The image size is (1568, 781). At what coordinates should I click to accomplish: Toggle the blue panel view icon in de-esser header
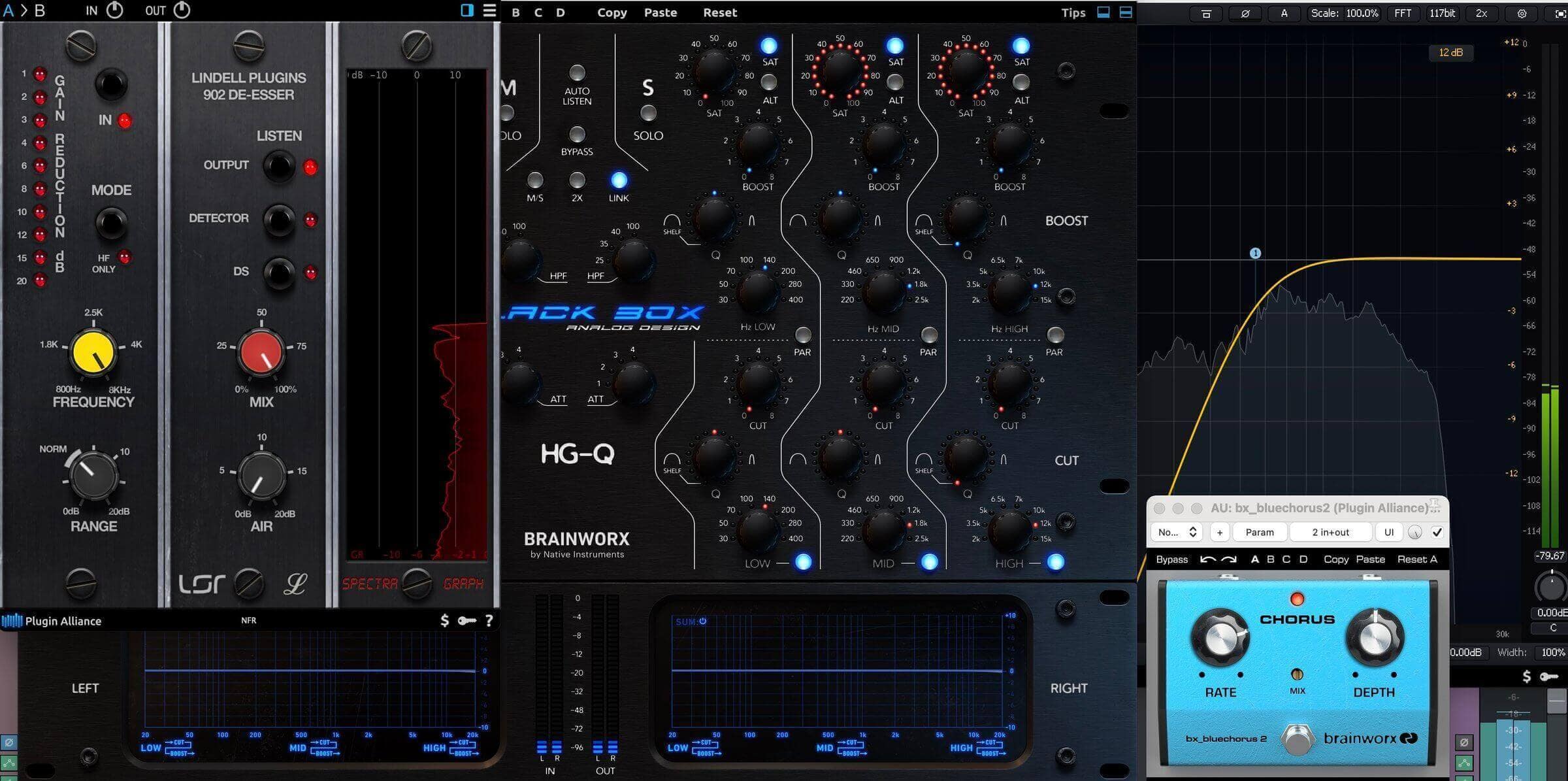pyautogui.click(x=467, y=10)
